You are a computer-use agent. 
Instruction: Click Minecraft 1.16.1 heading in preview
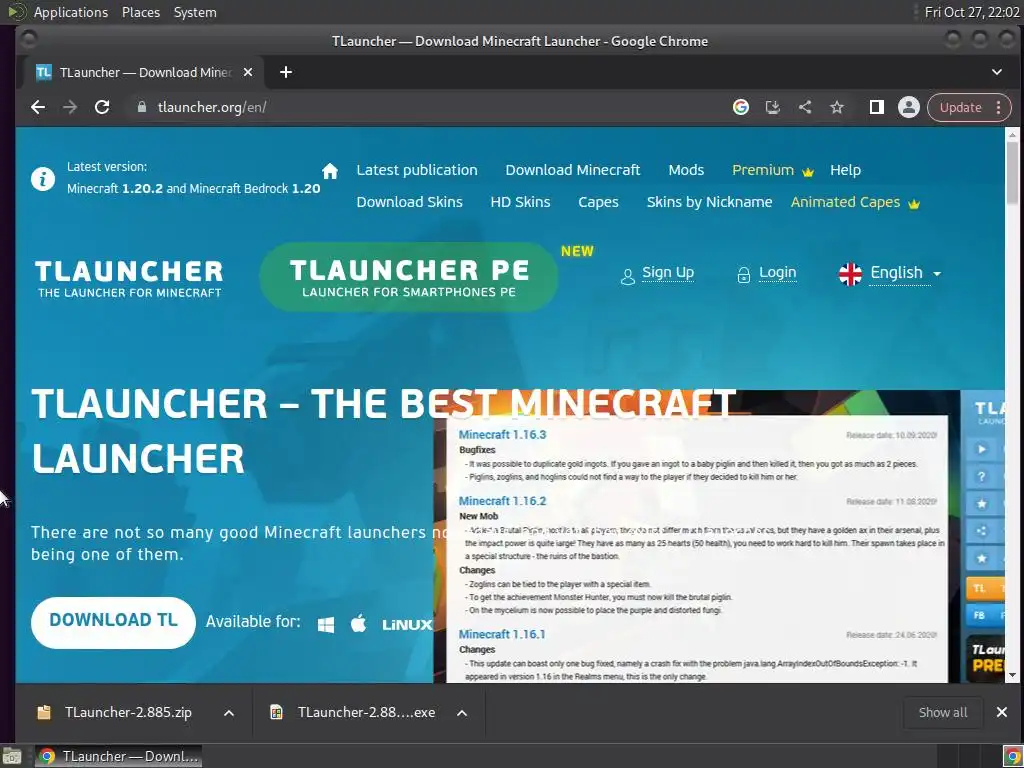pyautogui.click(x=502, y=634)
